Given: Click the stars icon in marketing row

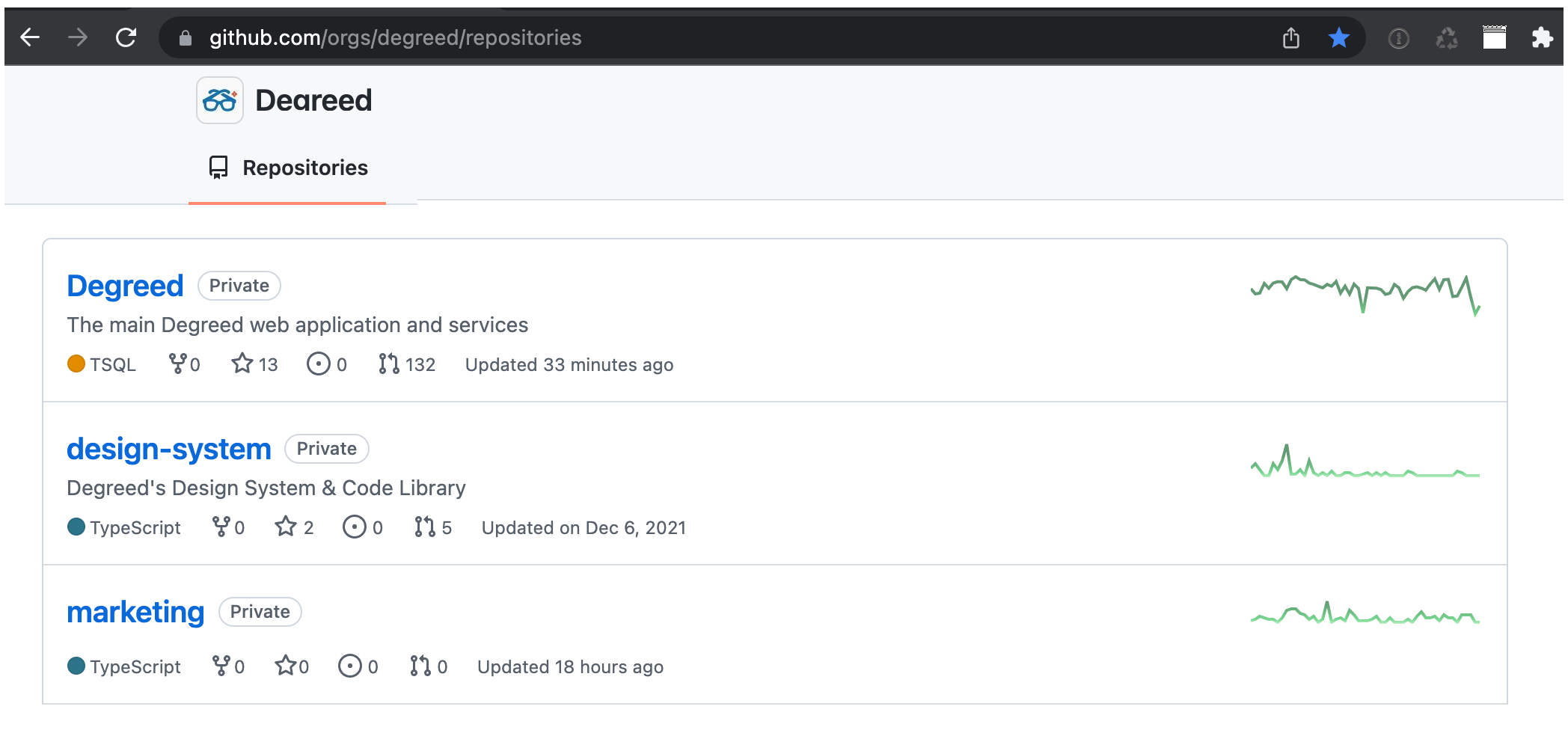Looking at the screenshot, I should (x=286, y=665).
